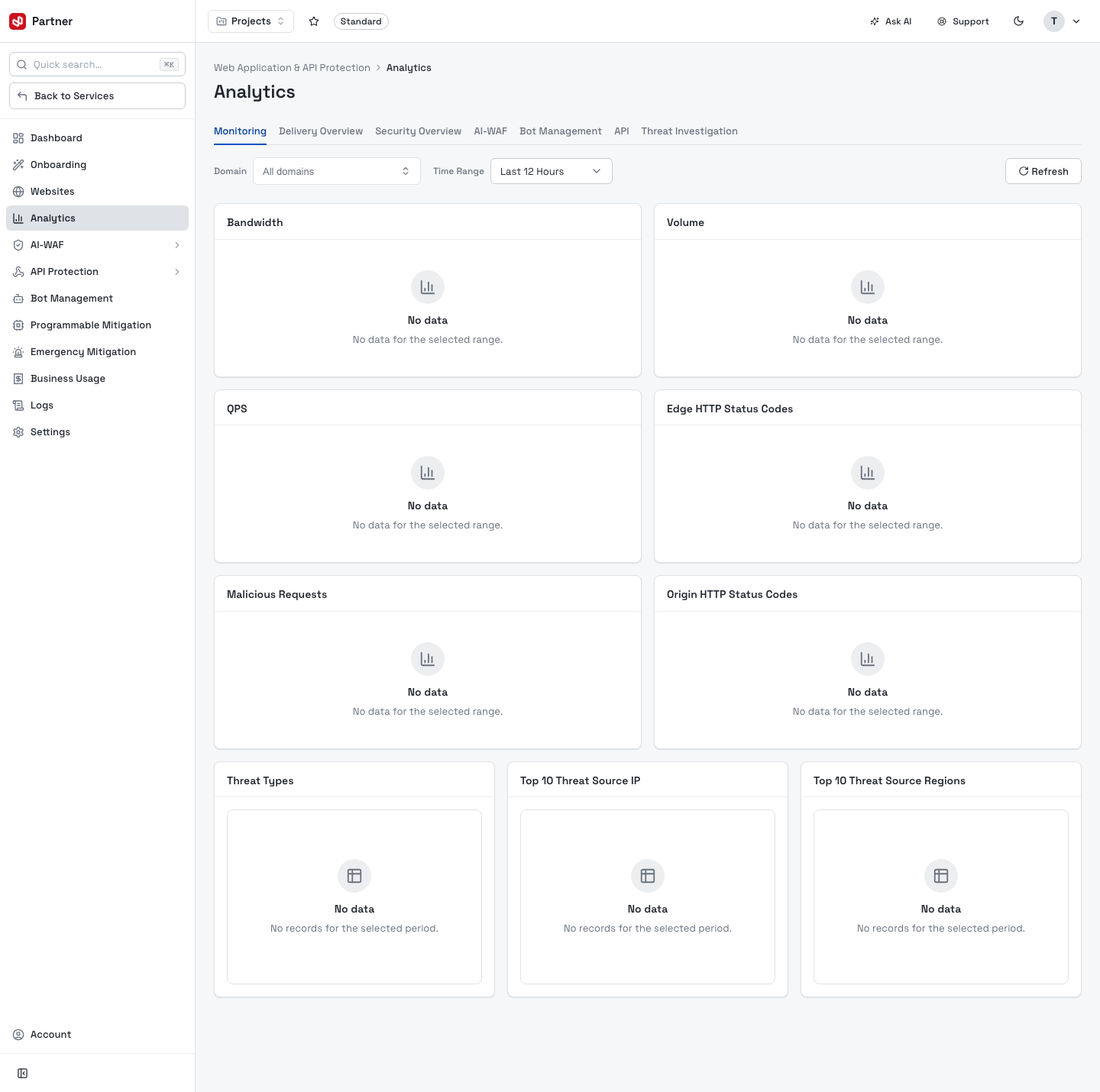Click the Analytics page heading

tap(254, 92)
